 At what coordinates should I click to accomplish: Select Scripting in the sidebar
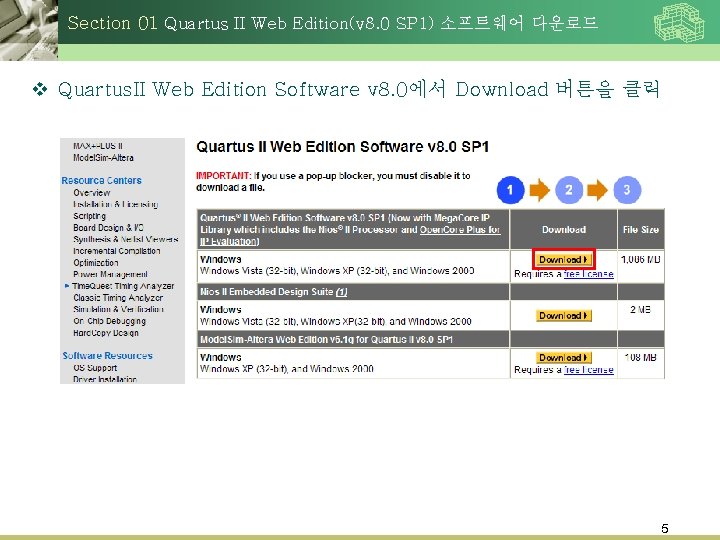point(90,216)
